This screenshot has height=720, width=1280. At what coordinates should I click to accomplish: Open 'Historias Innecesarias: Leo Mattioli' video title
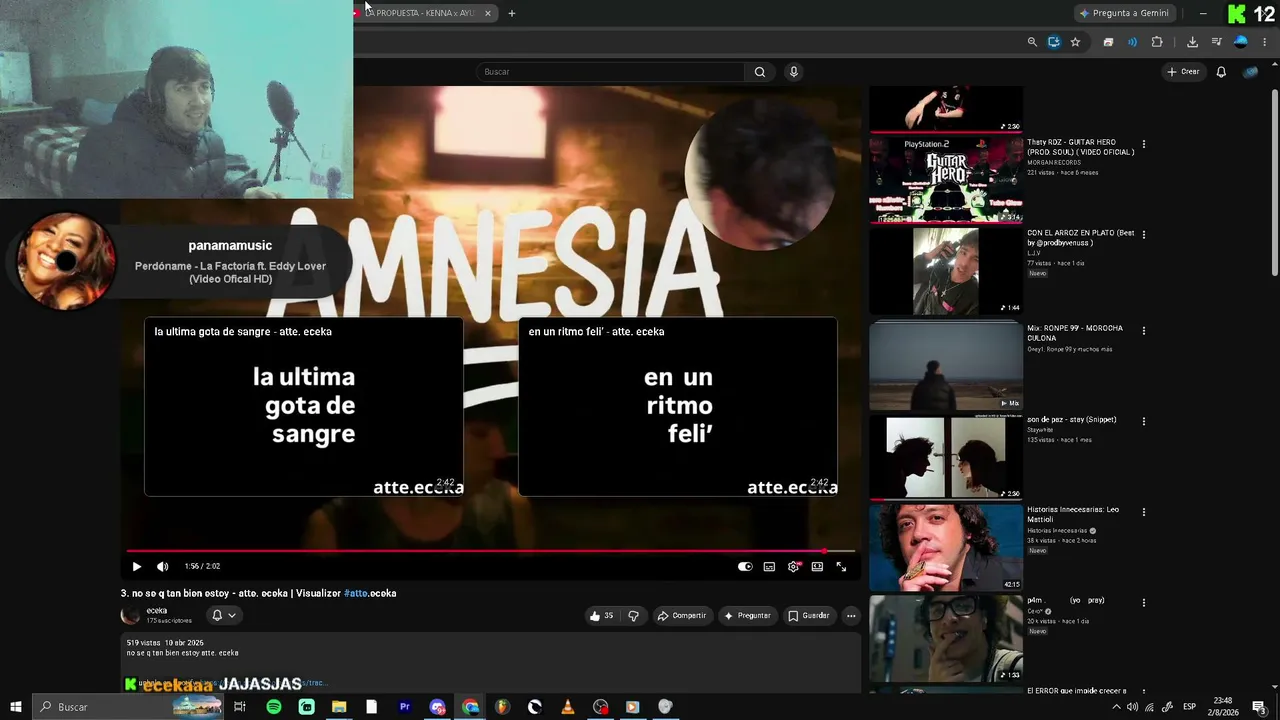tap(1073, 515)
